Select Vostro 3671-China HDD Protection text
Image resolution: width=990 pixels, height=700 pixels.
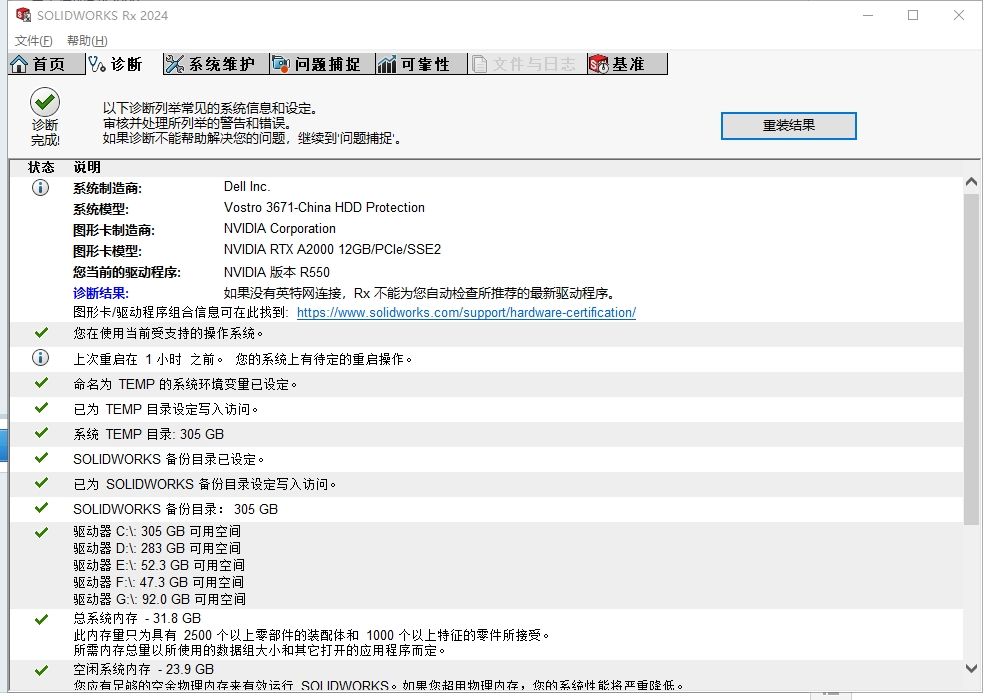pyautogui.click(x=324, y=208)
